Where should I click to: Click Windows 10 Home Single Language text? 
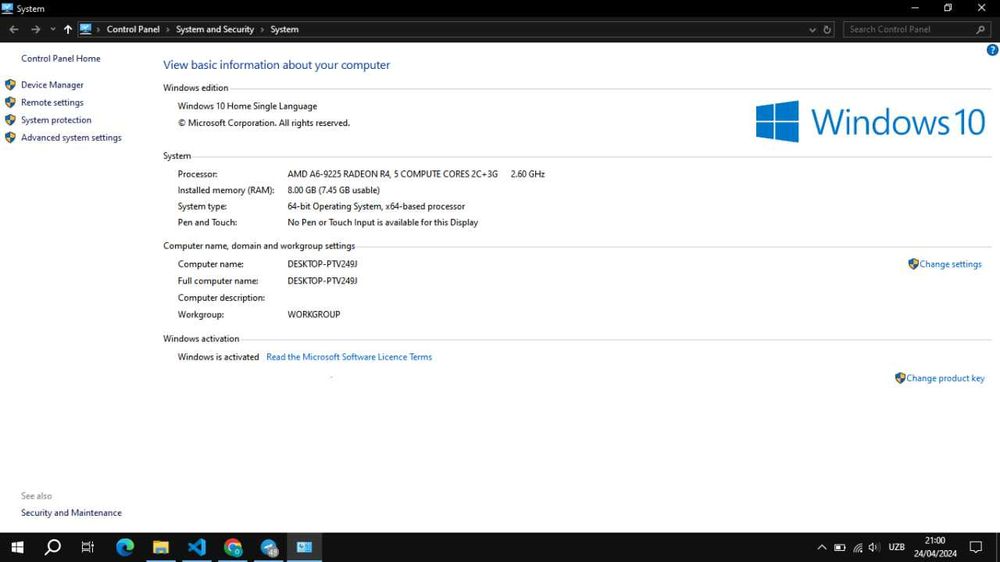(247, 107)
